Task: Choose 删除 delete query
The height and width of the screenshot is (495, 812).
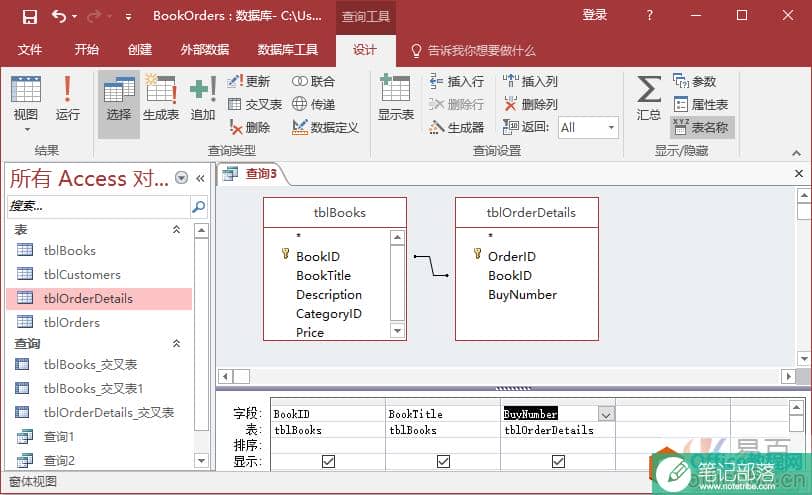Action: 250,127
